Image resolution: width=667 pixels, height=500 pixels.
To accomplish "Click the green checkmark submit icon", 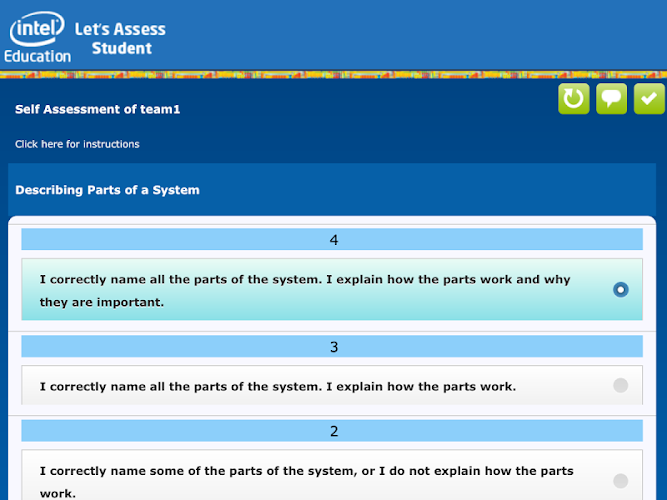I will [x=649, y=99].
